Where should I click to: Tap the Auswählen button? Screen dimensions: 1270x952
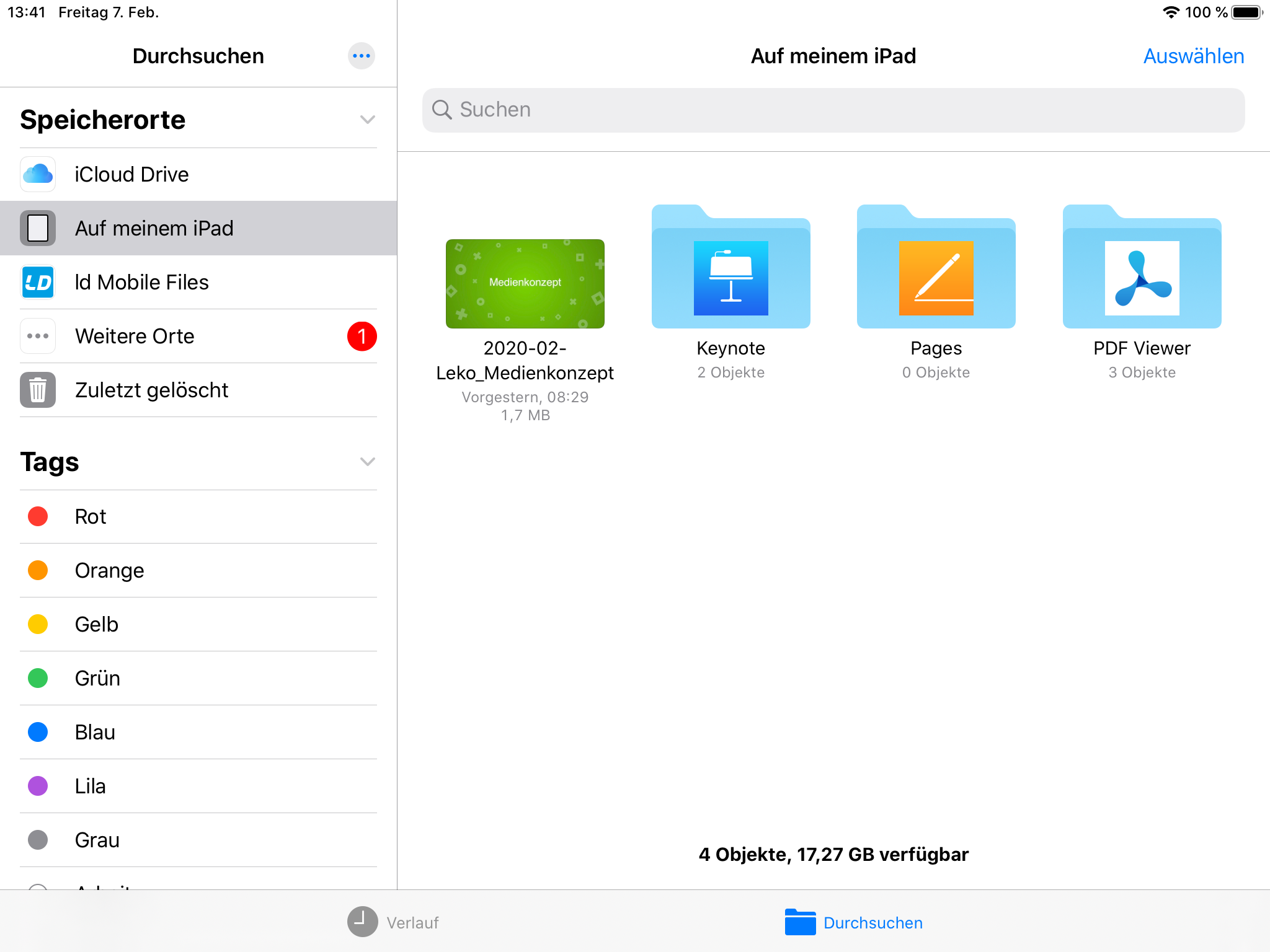1194,56
